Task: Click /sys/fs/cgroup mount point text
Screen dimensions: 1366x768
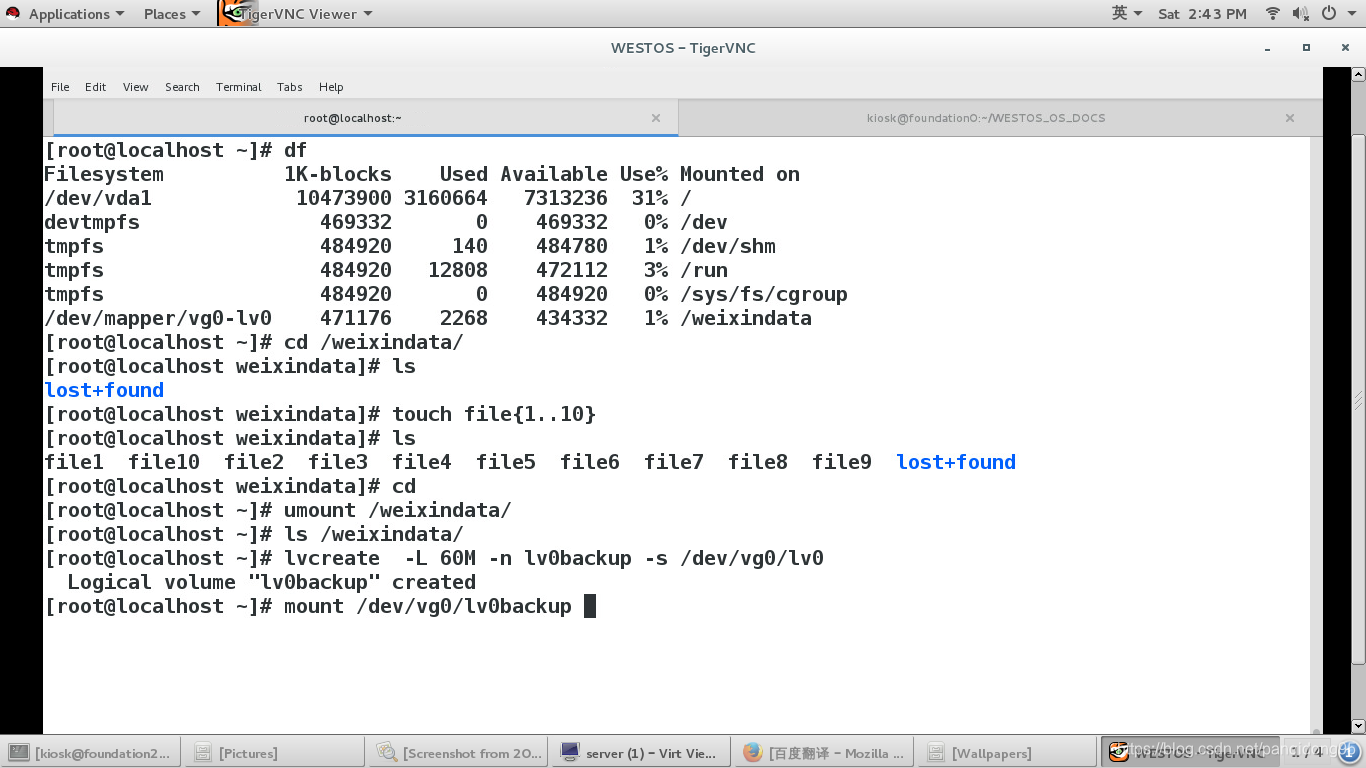Action: (764, 294)
